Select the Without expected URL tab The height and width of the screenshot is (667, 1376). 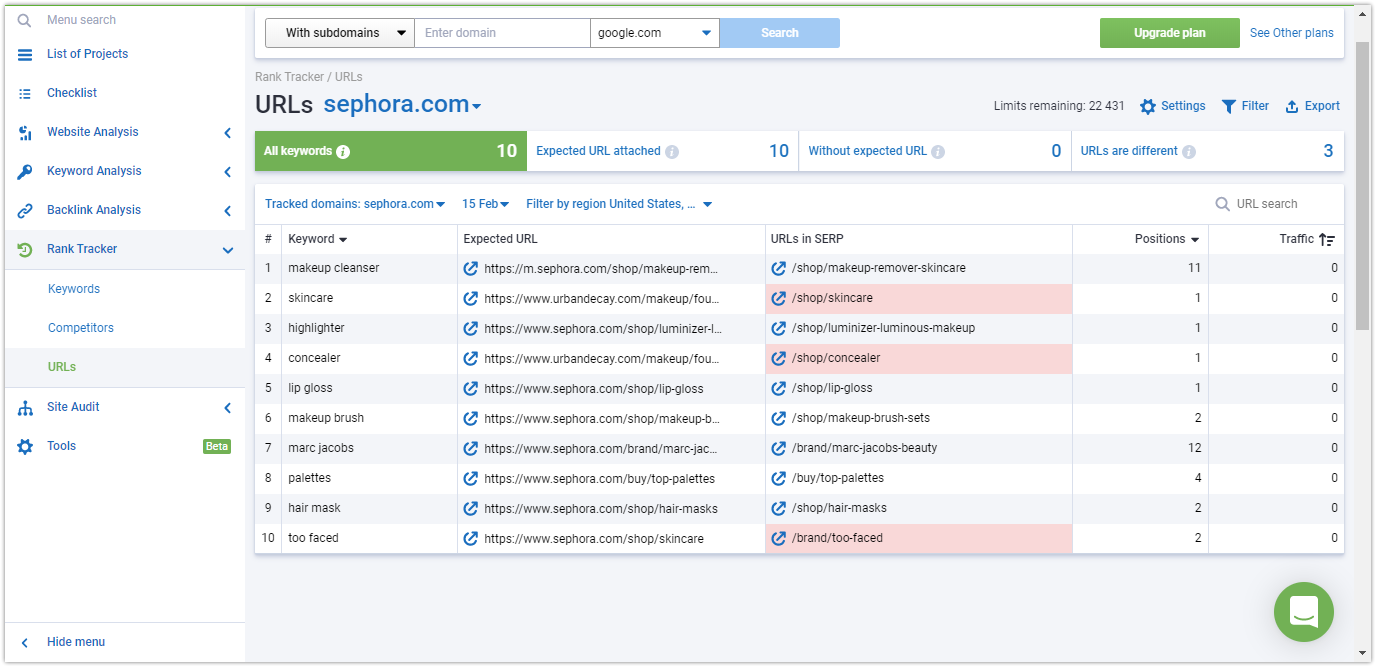(x=935, y=151)
